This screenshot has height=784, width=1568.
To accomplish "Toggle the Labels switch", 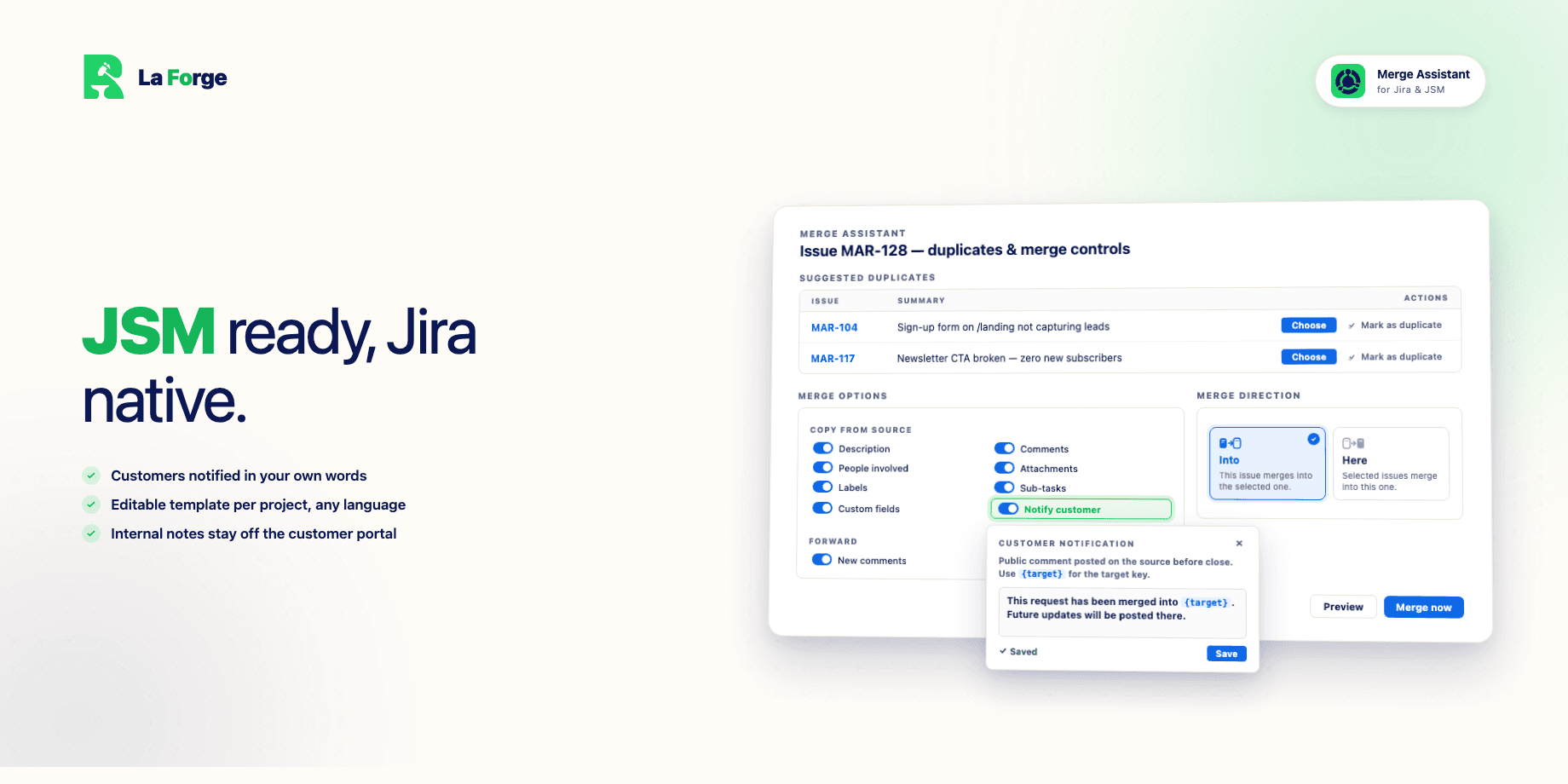I will coord(822,487).
